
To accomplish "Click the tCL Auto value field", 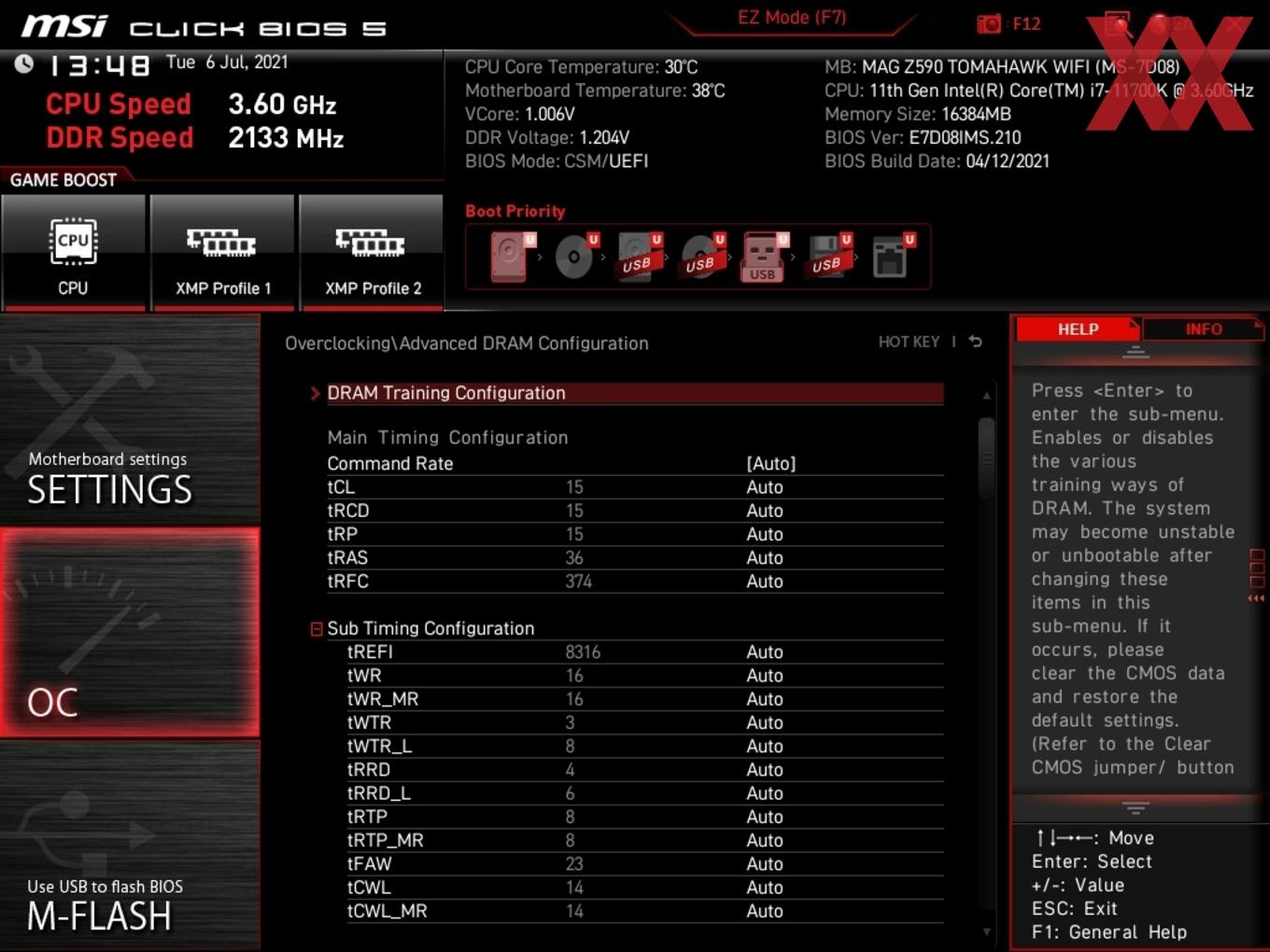I will click(765, 487).
